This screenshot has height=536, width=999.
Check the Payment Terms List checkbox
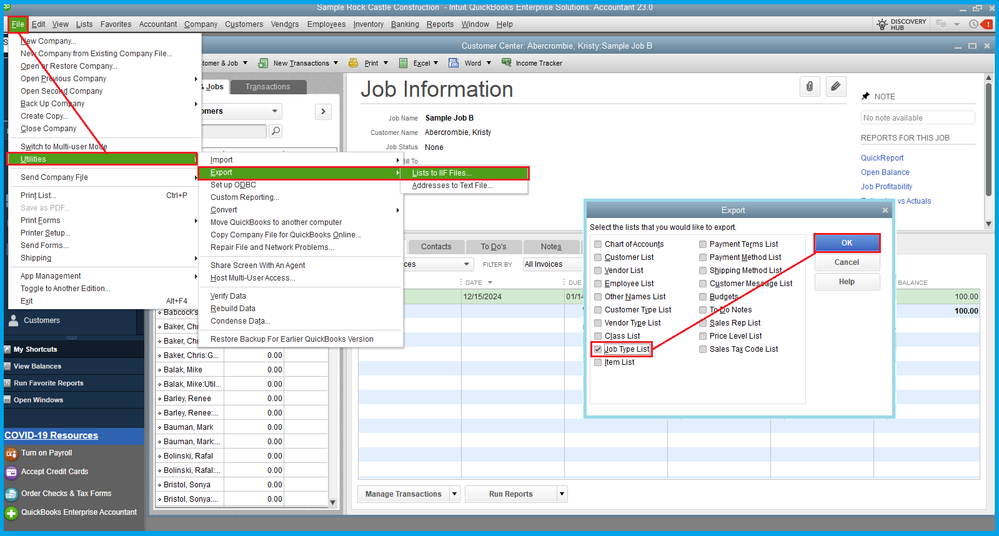[x=703, y=244]
